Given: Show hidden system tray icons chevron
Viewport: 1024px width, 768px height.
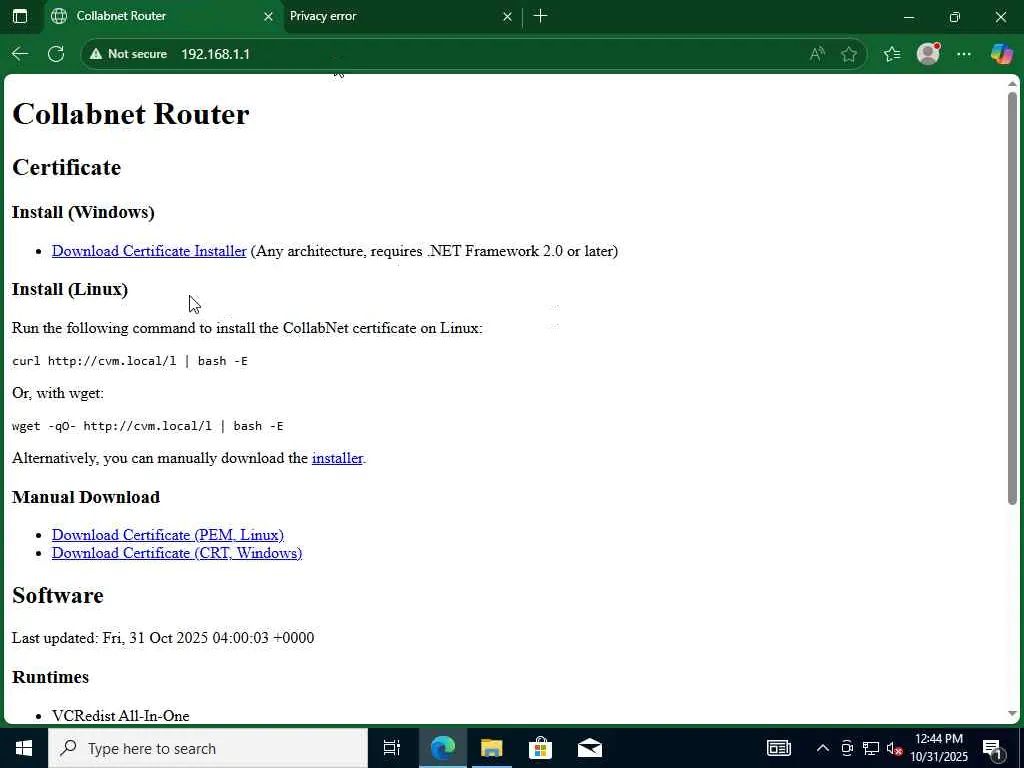Looking at the screenshot, I should (823, 748).
